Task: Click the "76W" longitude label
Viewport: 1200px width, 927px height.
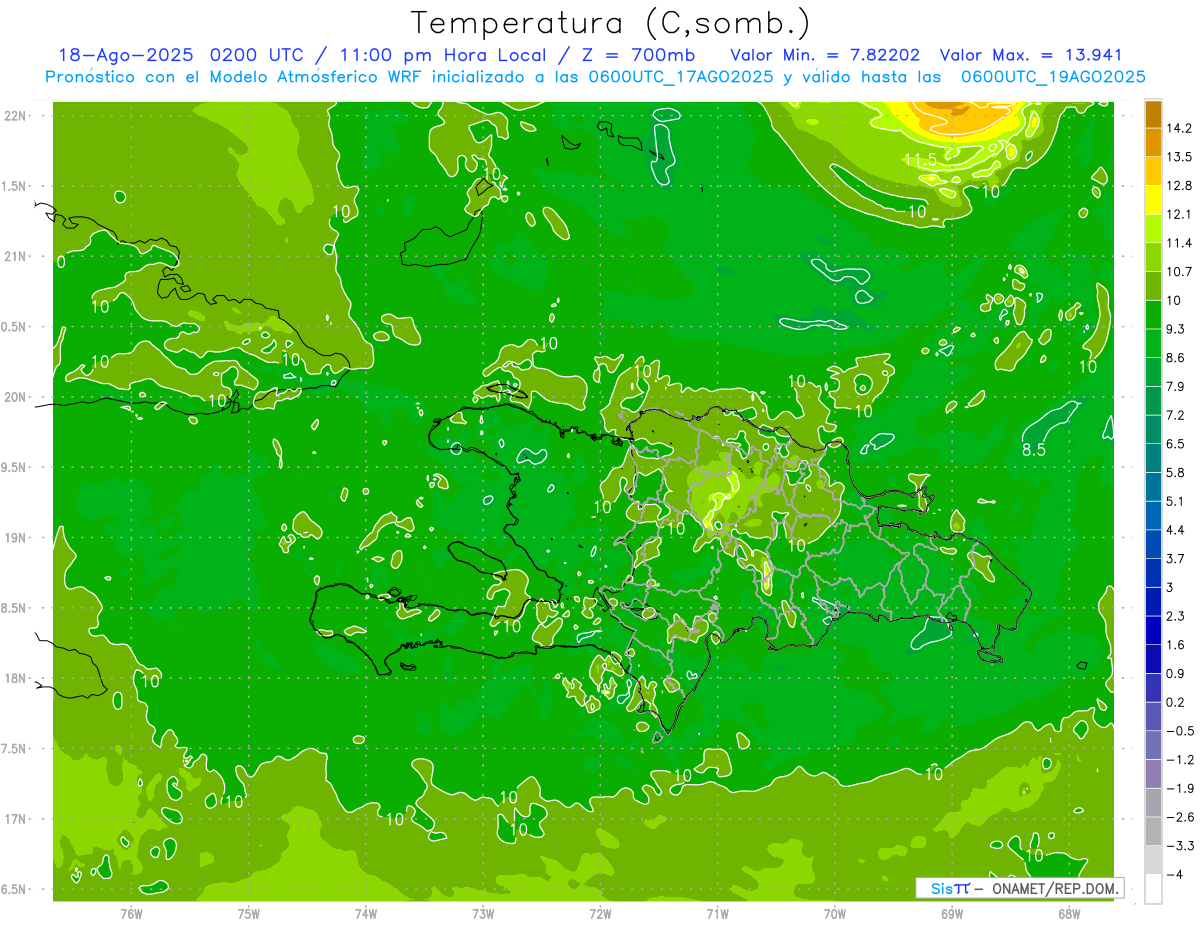Action: click(x=131, y=914)
